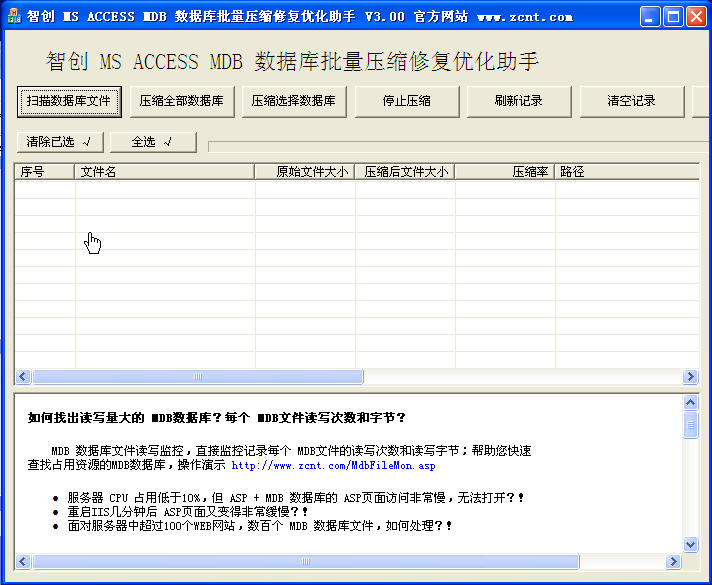Click help pane scroll up arrow

tap(690, 402)
